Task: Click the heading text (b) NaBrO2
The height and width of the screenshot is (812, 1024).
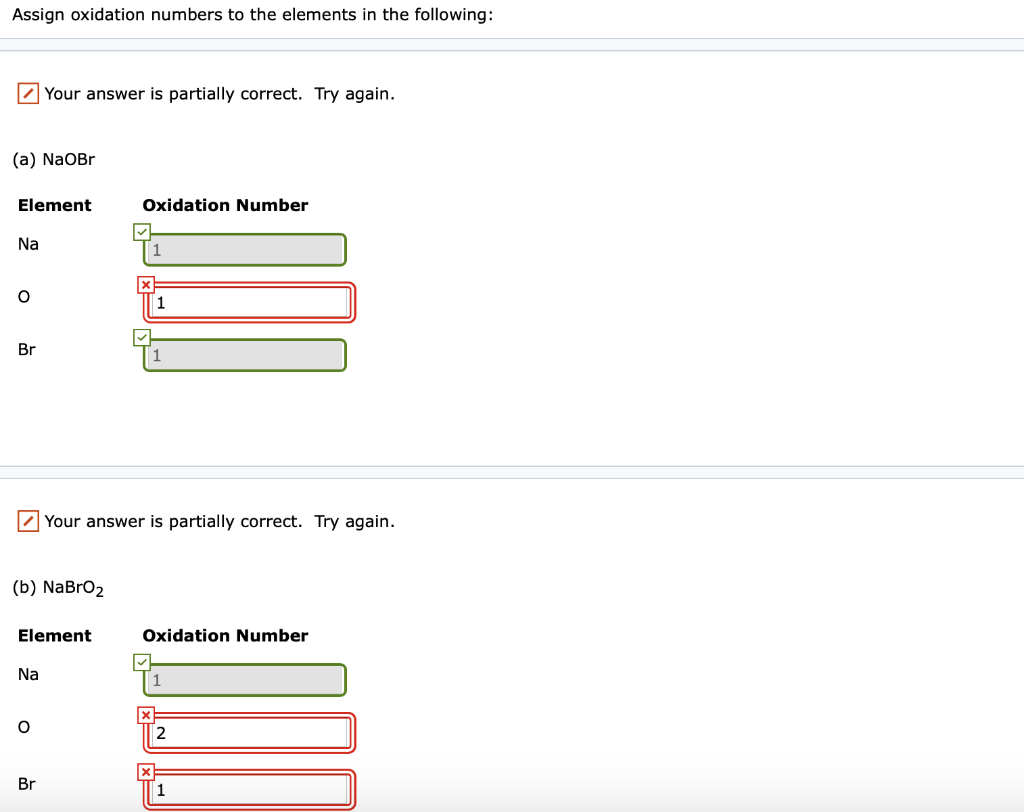Action: (58, 589)
